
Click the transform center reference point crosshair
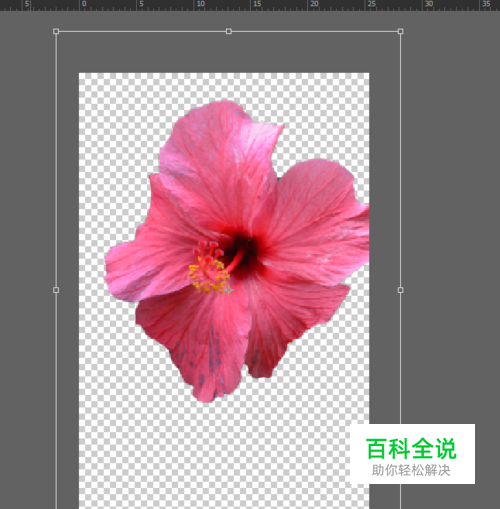tap(228, 290)
